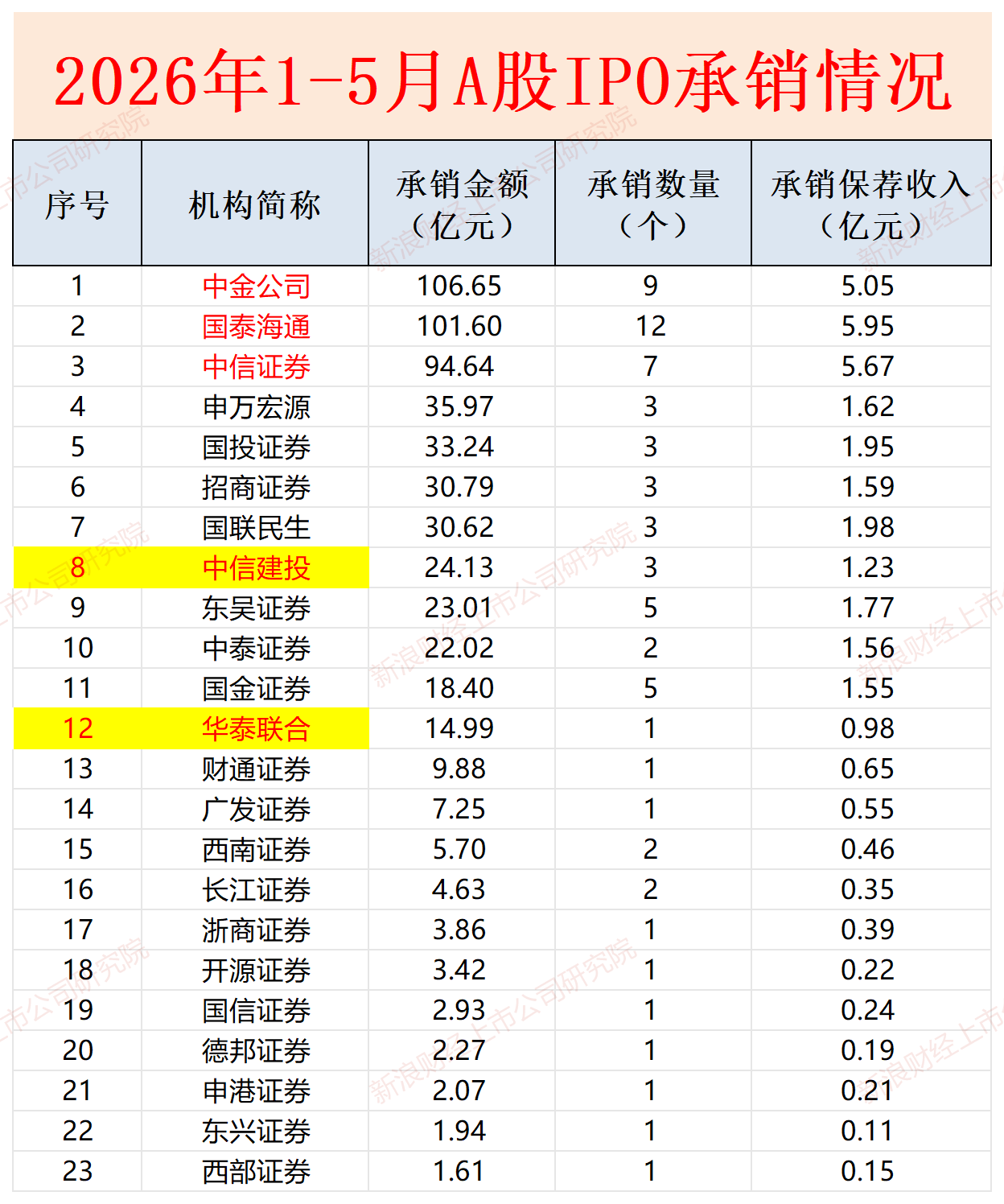
Task: Select the 18.40 amount cell
Action: tap(462, 689)
